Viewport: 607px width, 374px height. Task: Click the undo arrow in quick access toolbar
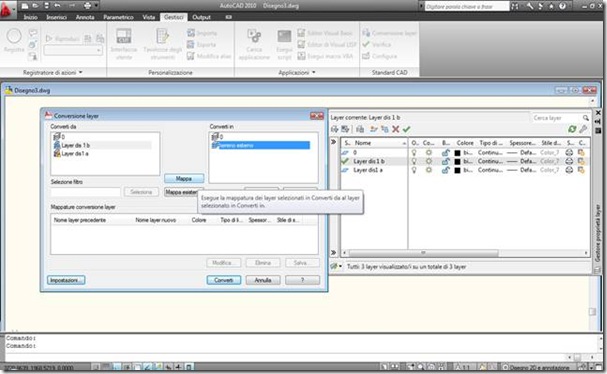57,5
